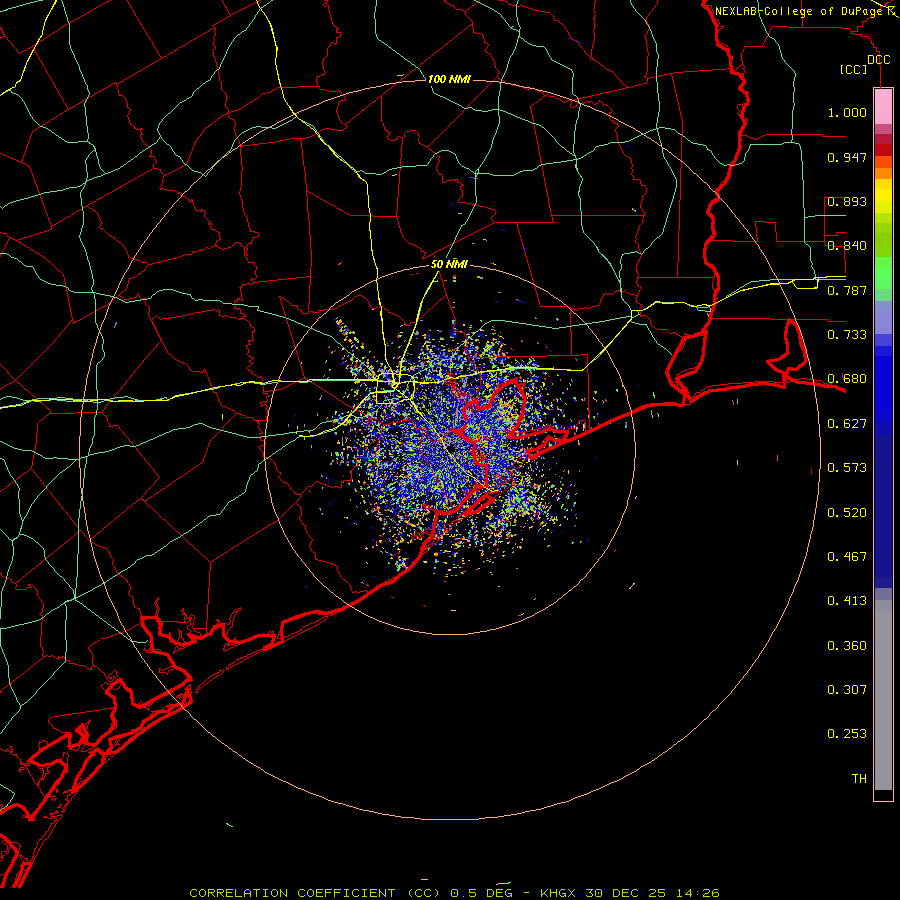
Task: Click the CORRELATION COEFFICIENT (CC) caption title
Action: point(315,893)
